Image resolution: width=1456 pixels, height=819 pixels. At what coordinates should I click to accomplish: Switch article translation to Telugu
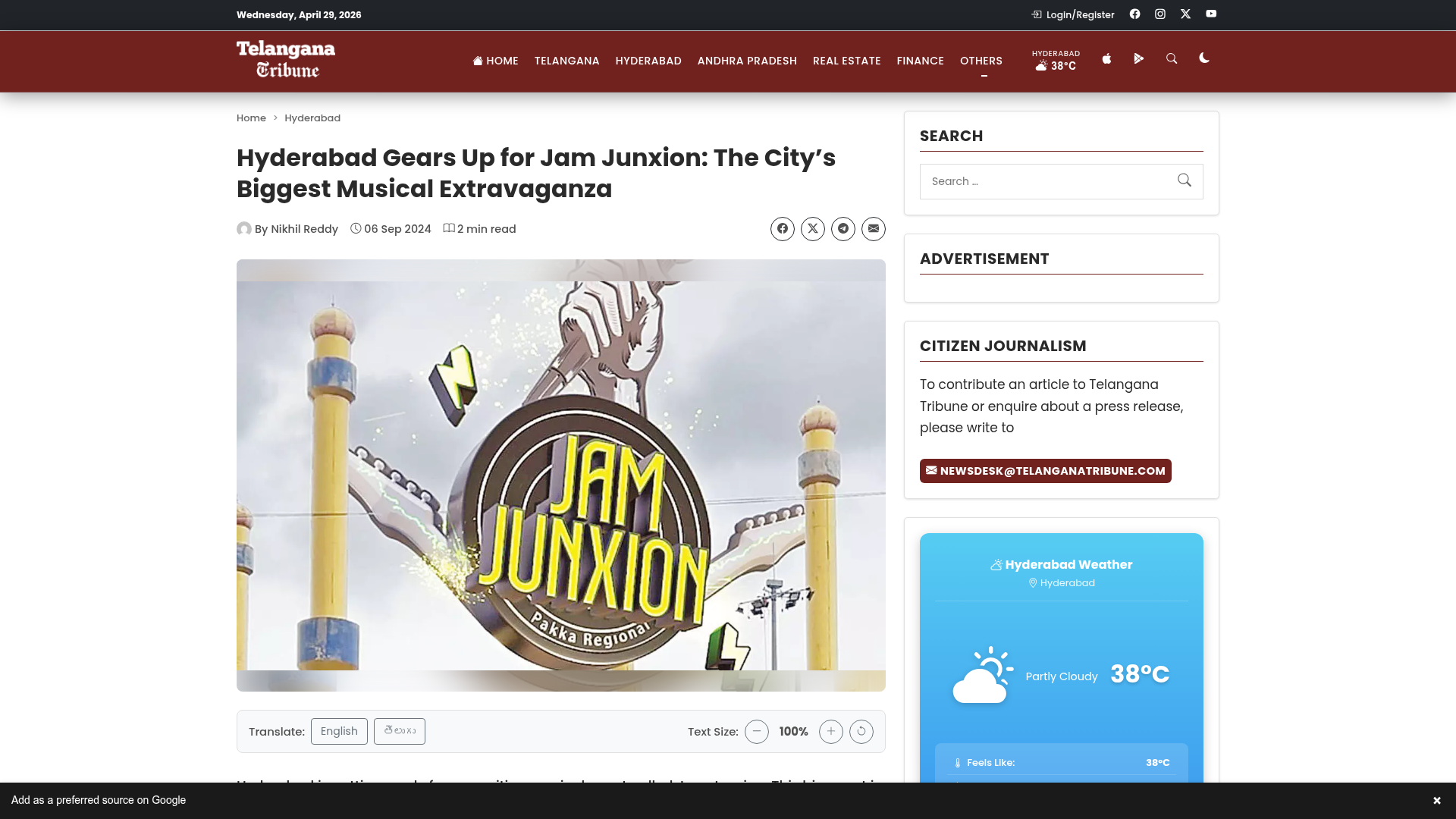(400, 730)
